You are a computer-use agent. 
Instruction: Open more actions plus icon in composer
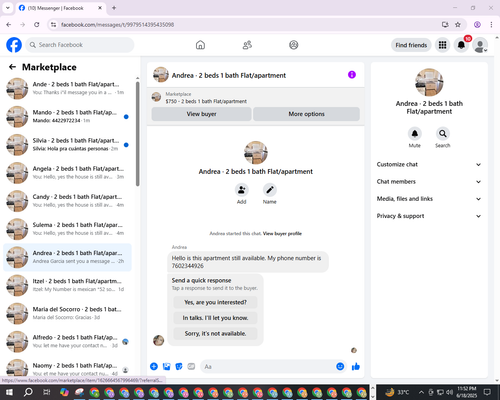coord(154,366)
